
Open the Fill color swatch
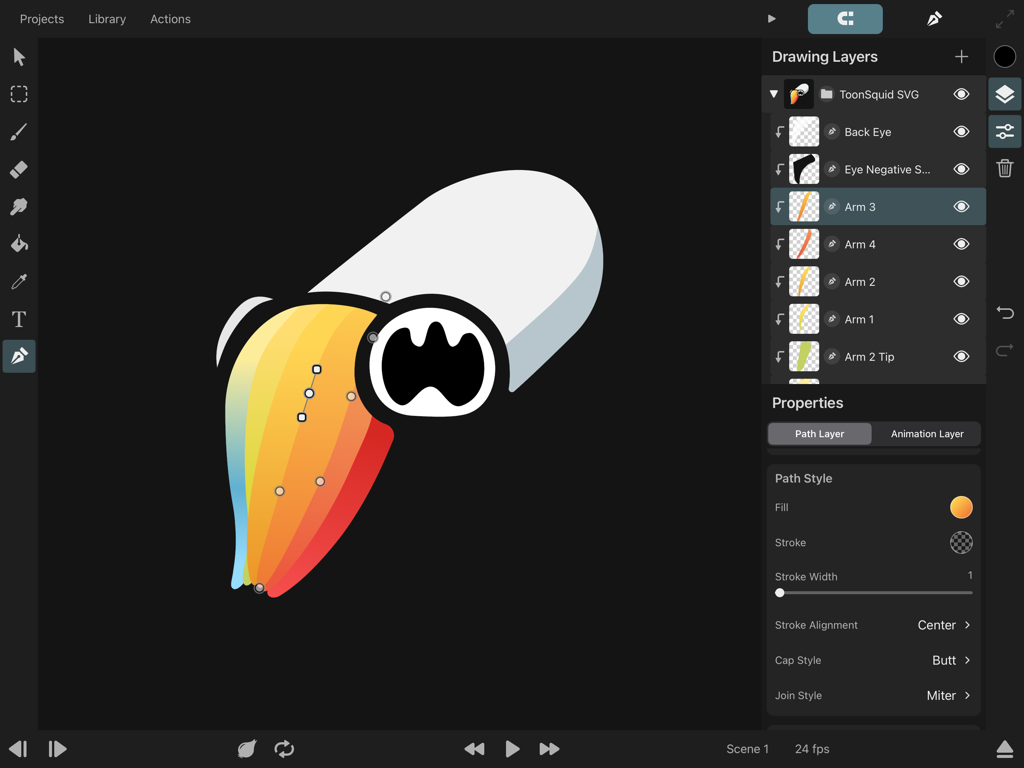(x=961, y=507)
